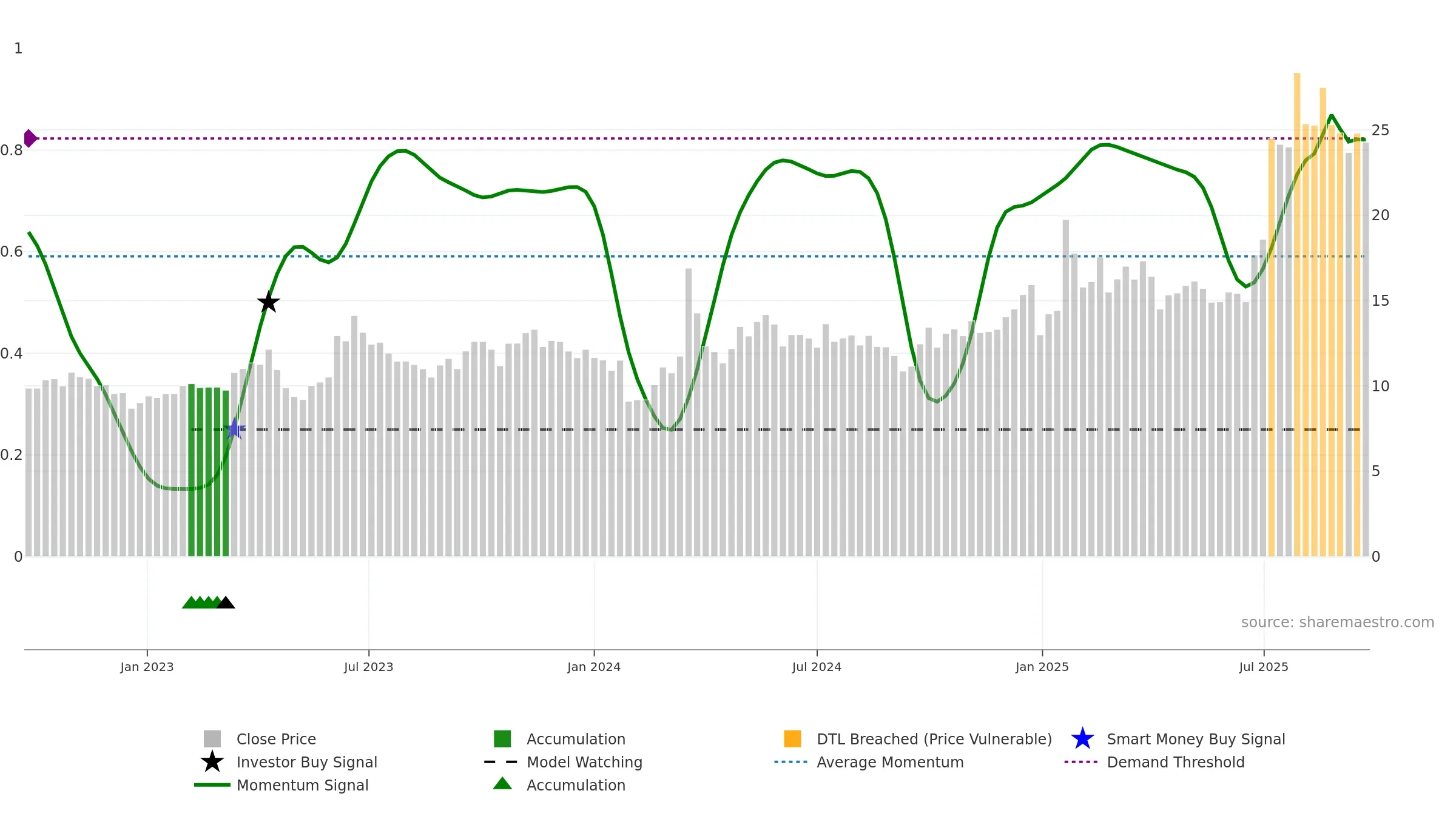Image resolution: width=1456 pixels, height=819 pixels.
Task: Click the 15 value on right axis
Action: 1380,301
